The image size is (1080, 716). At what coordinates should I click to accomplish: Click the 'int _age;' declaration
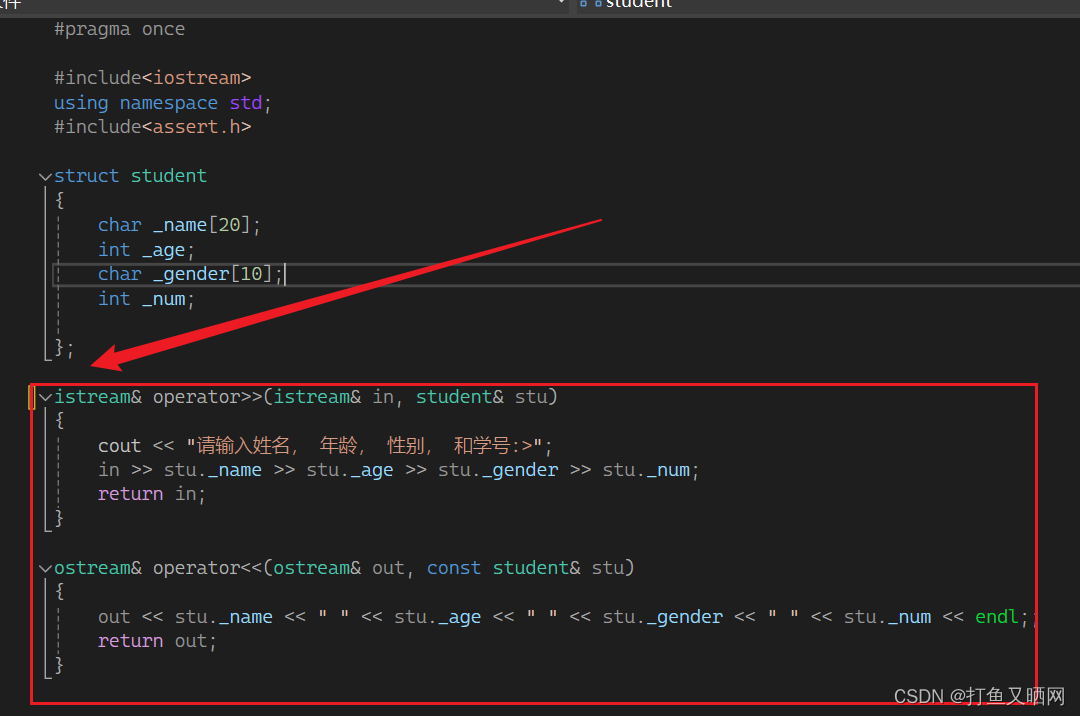[x=146, y=250]
